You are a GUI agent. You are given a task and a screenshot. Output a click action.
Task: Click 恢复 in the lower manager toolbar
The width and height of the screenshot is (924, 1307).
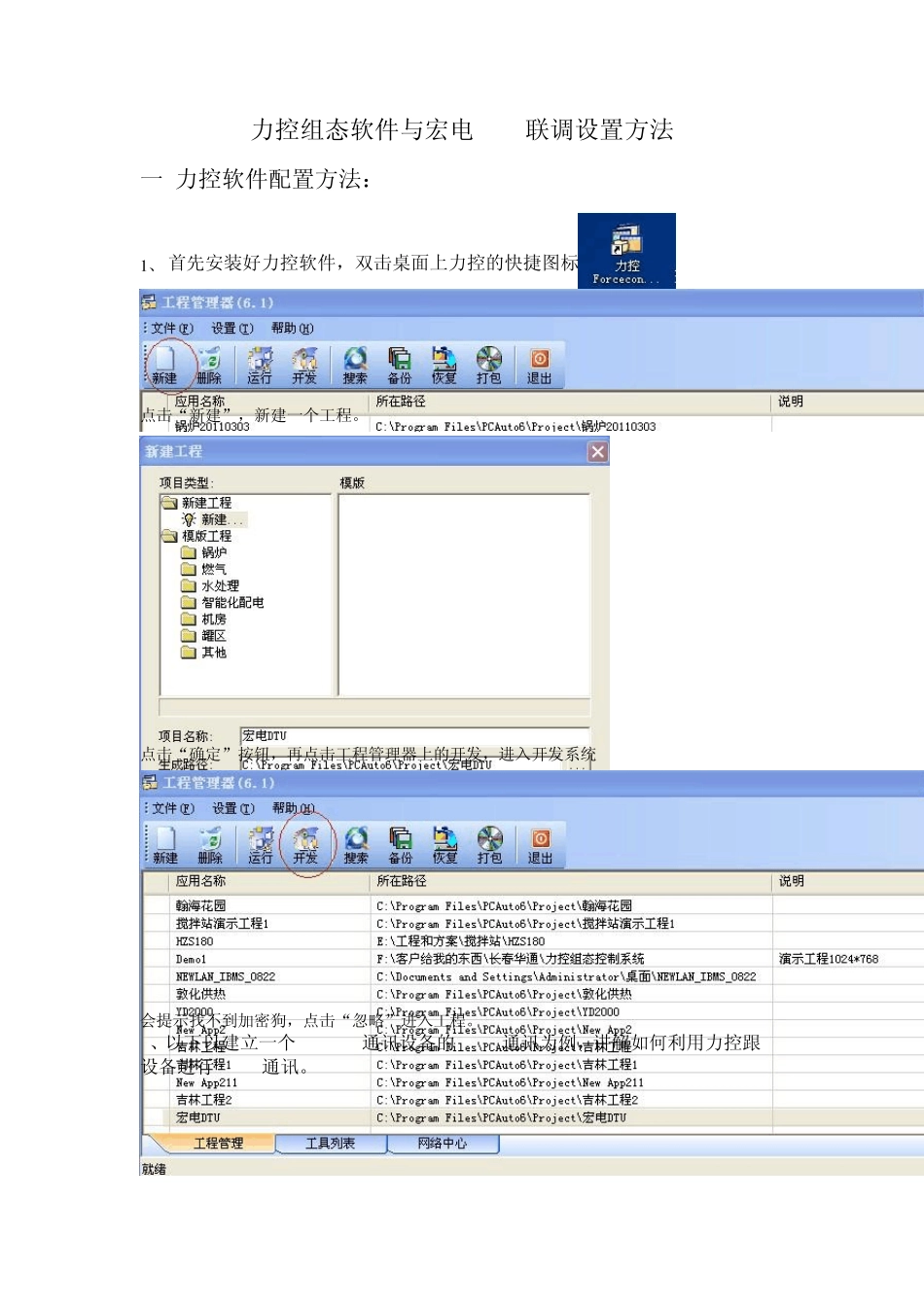click(x=445, y=844)
